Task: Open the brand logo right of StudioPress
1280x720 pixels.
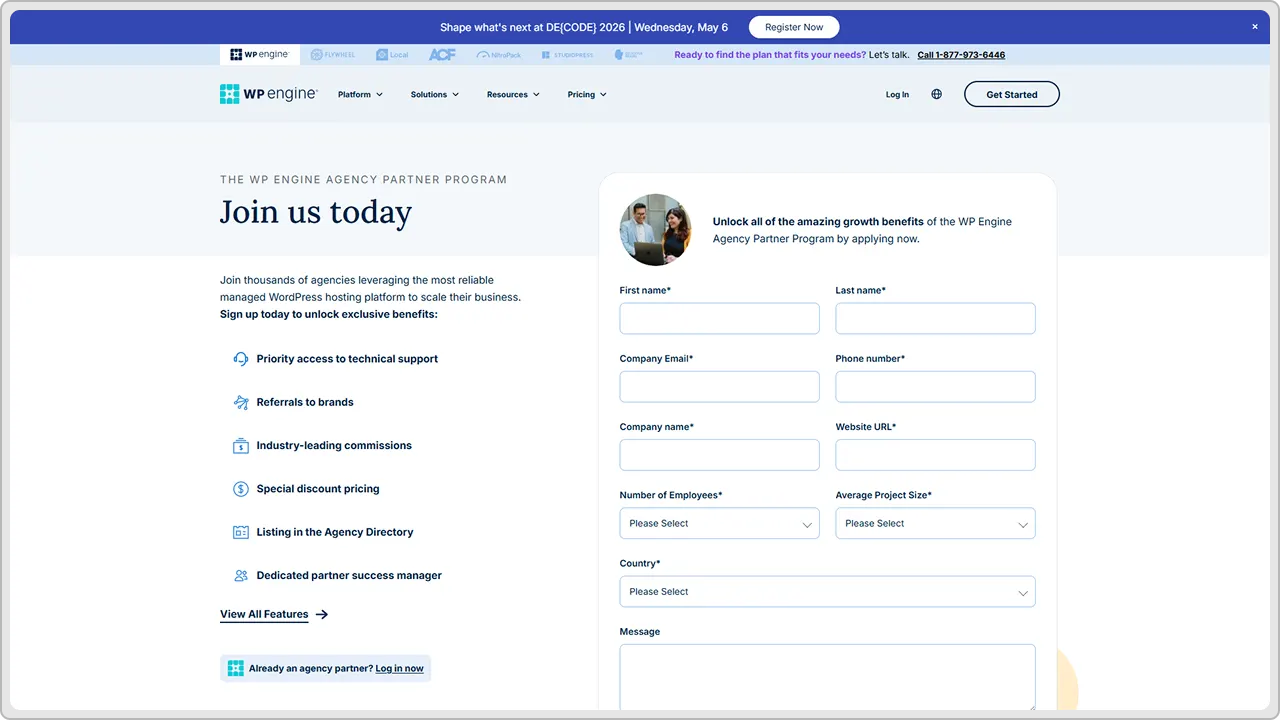Action: pyautogui.click(x=628, y=55)
